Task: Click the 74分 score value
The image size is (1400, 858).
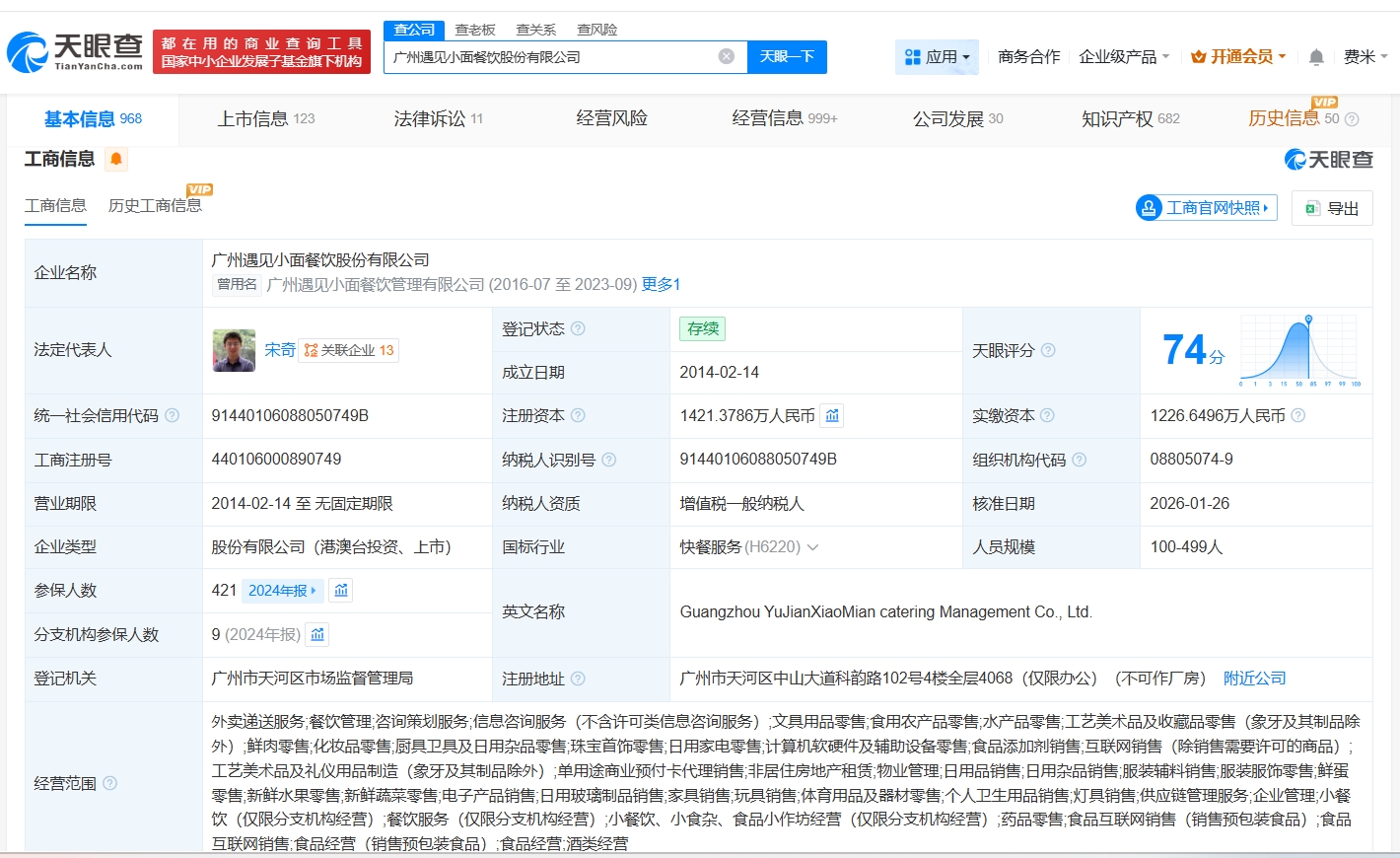Action: pos(1193,350)
